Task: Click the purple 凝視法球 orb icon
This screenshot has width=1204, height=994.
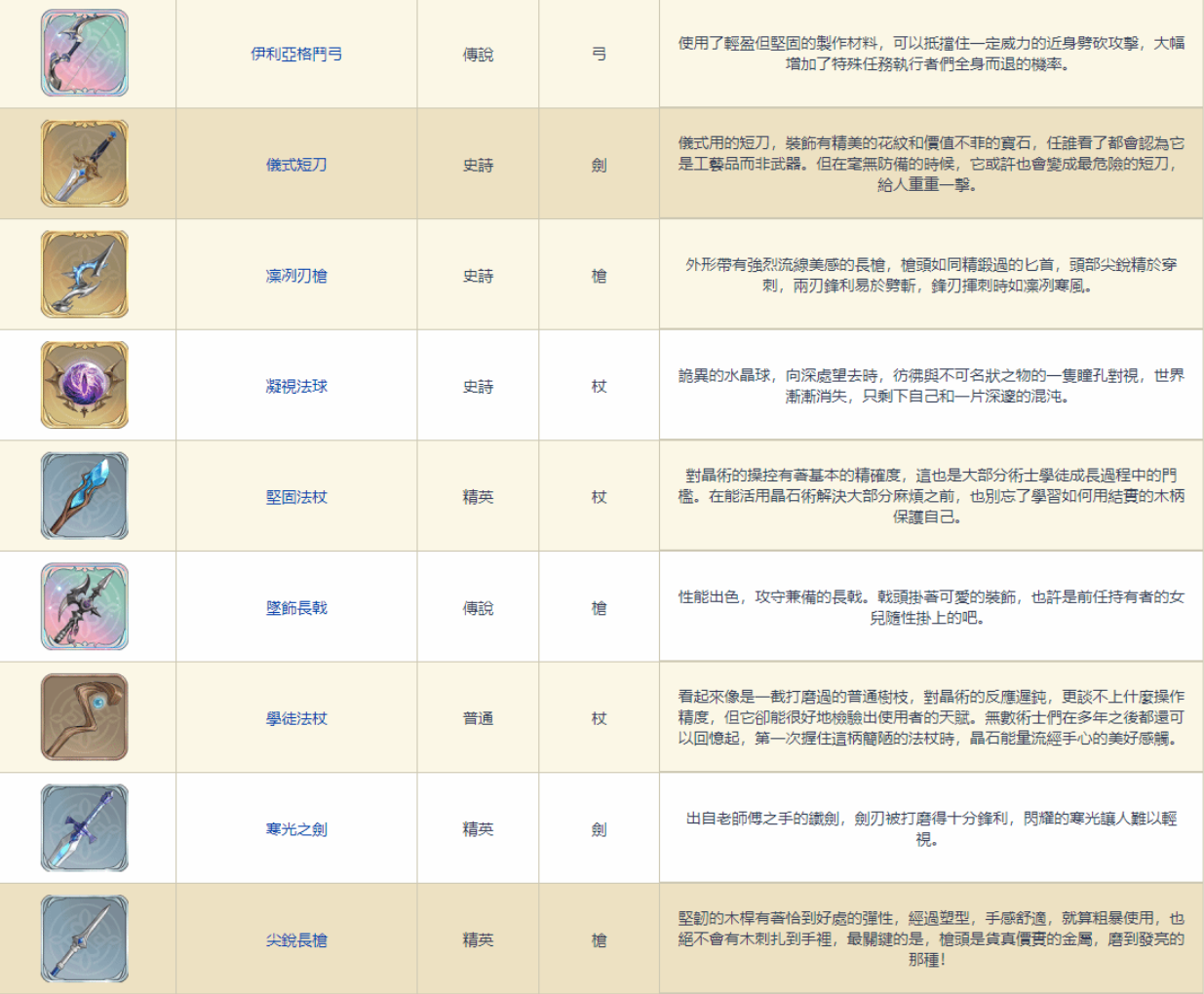Action: coord(85,385)
